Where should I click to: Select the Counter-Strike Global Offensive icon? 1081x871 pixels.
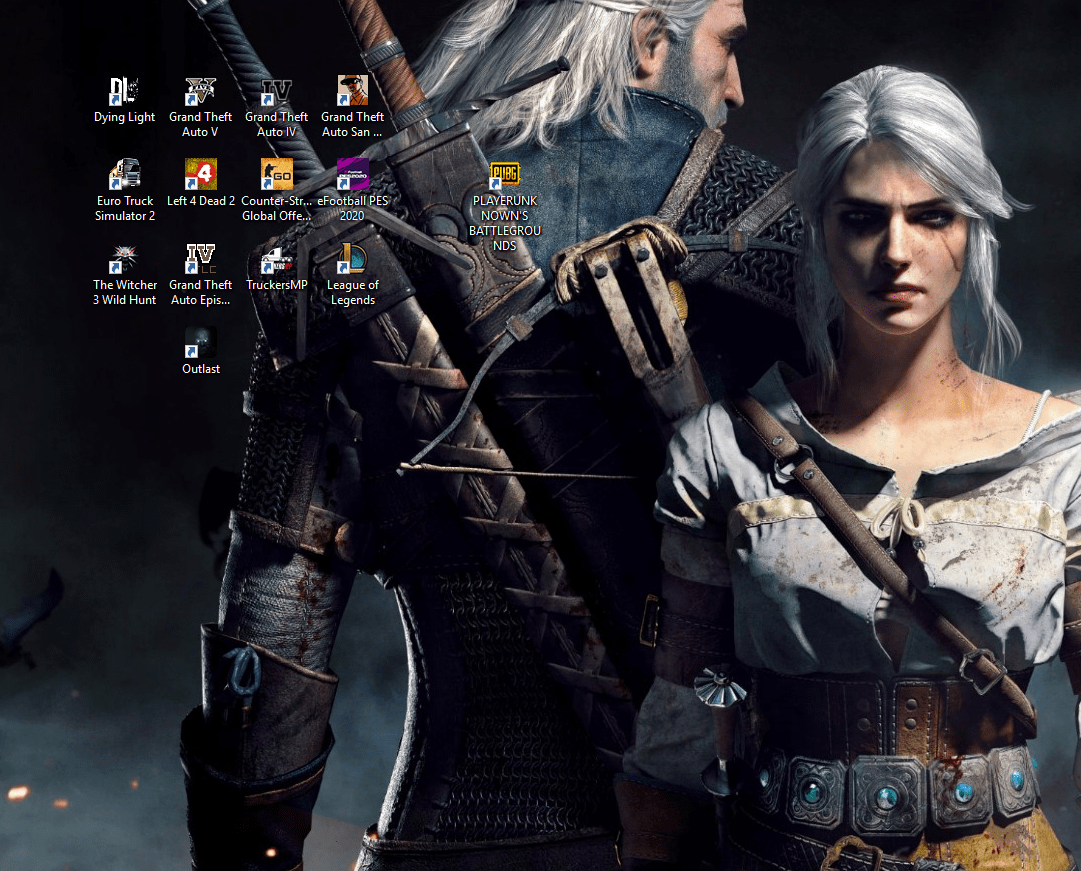click(x=276, y=174)
